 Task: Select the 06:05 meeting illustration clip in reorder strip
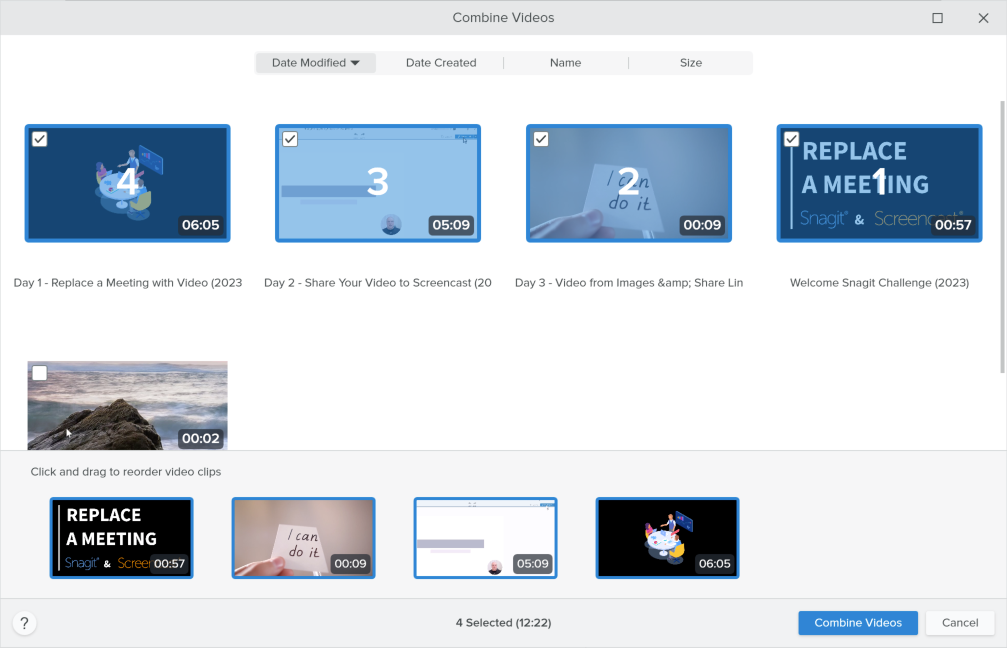tap(667, 538)
